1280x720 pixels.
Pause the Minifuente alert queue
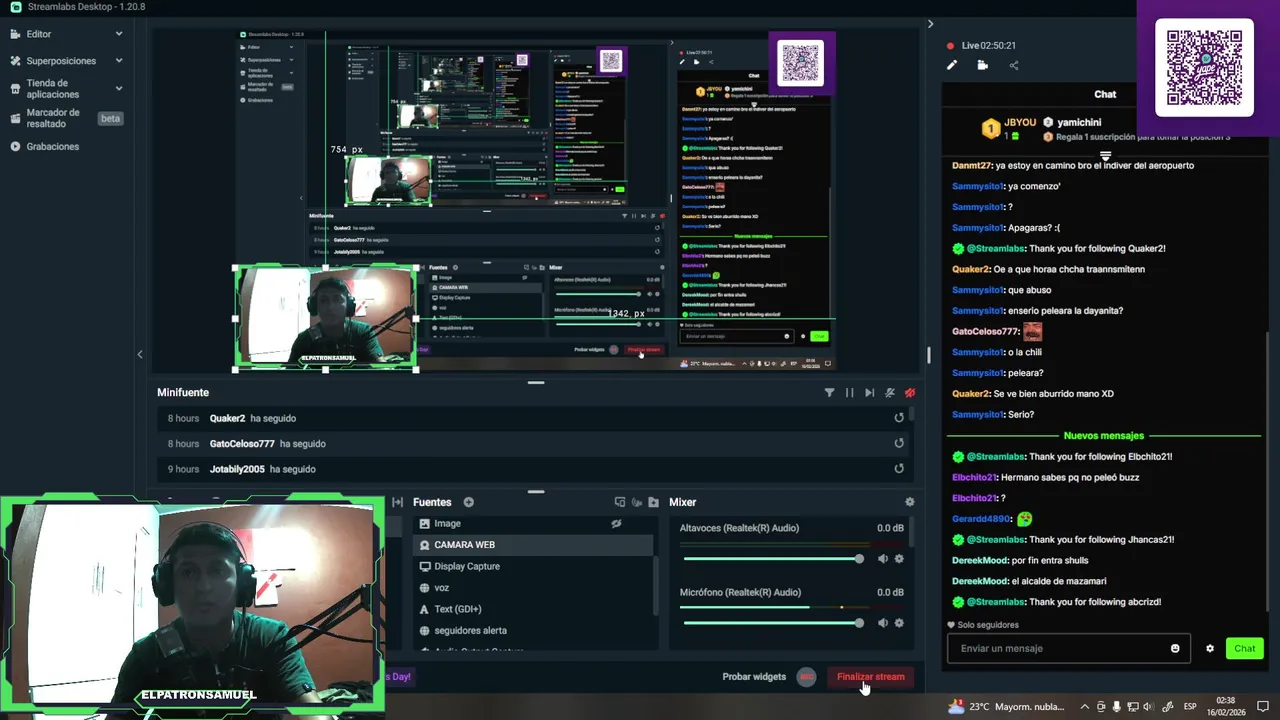pyautogui.click(x=849, y=393)
